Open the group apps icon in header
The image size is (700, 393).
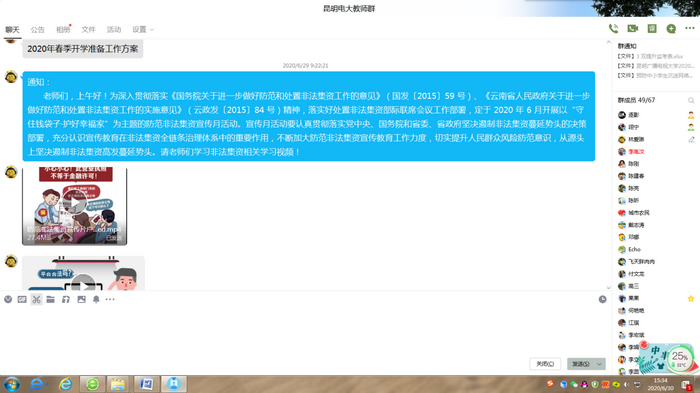pos(652,29)
